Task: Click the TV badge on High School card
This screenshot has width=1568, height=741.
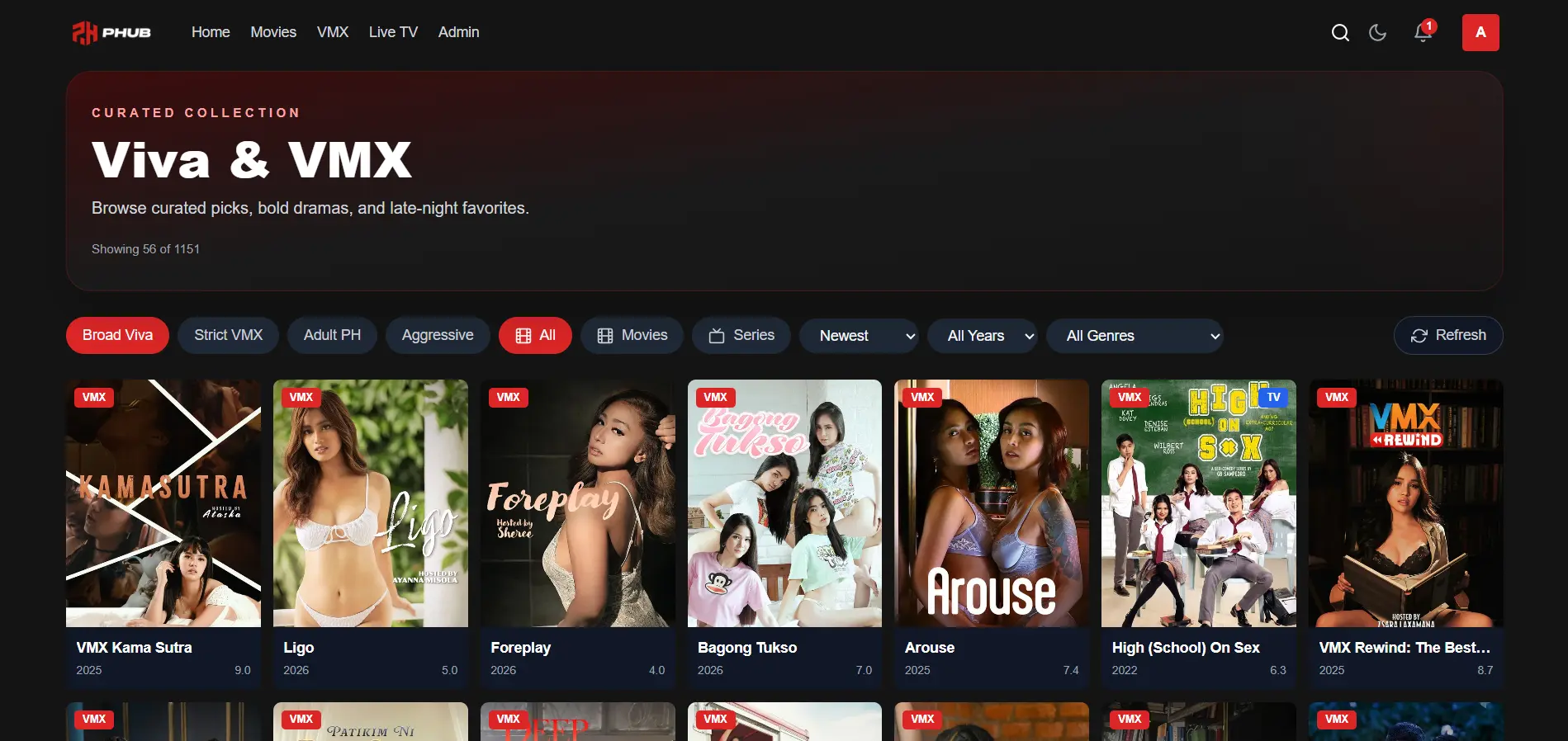Action: click(x=1274, y=397)
